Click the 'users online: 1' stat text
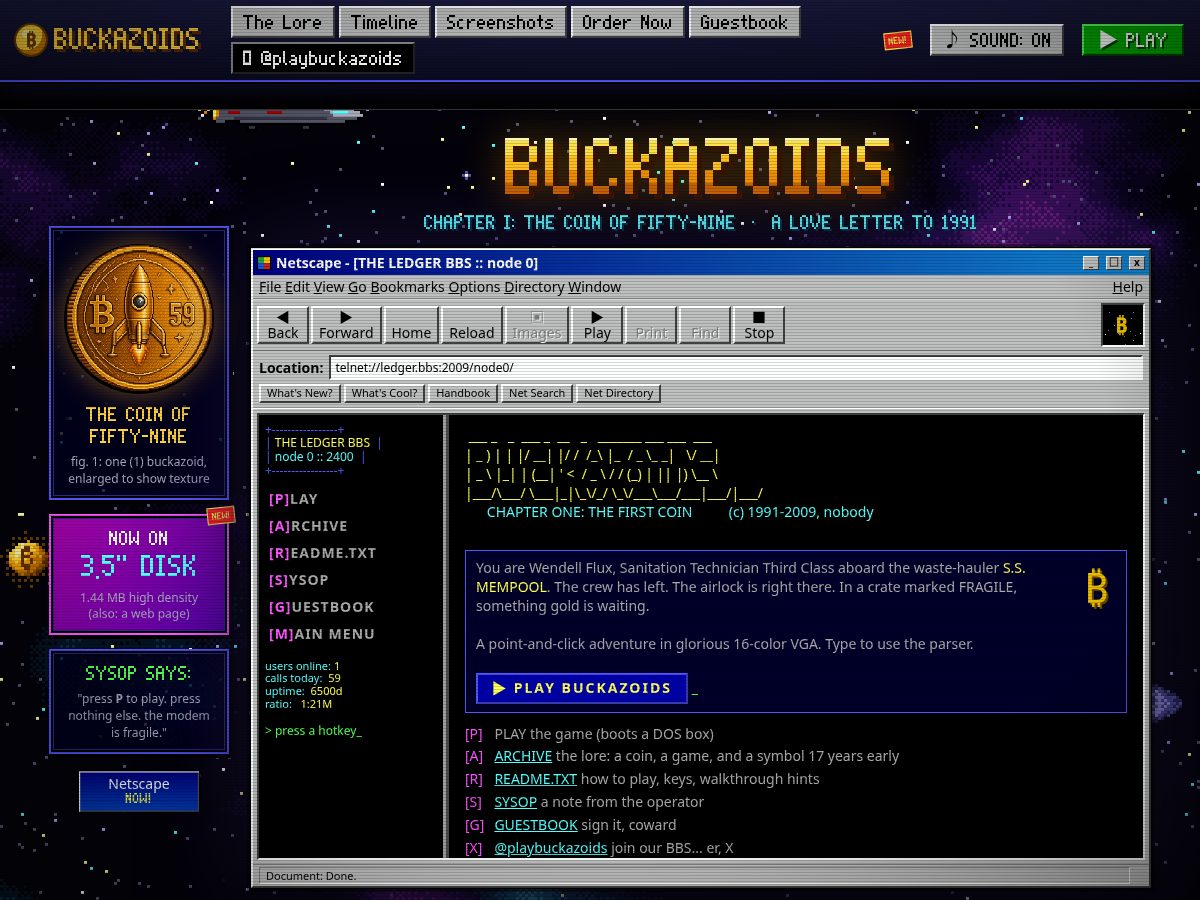This screenshot has height=900, width=1200. [303, 666]
